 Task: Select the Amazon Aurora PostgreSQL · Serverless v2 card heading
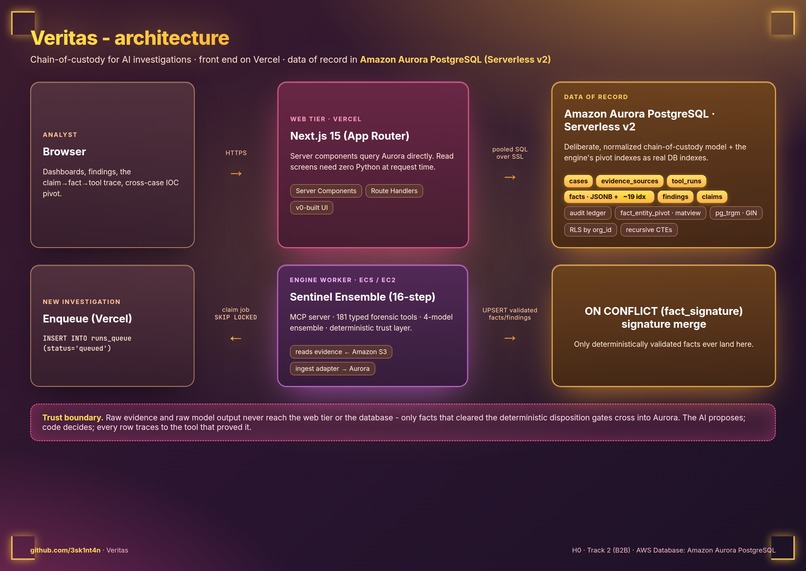pos(639,120)
